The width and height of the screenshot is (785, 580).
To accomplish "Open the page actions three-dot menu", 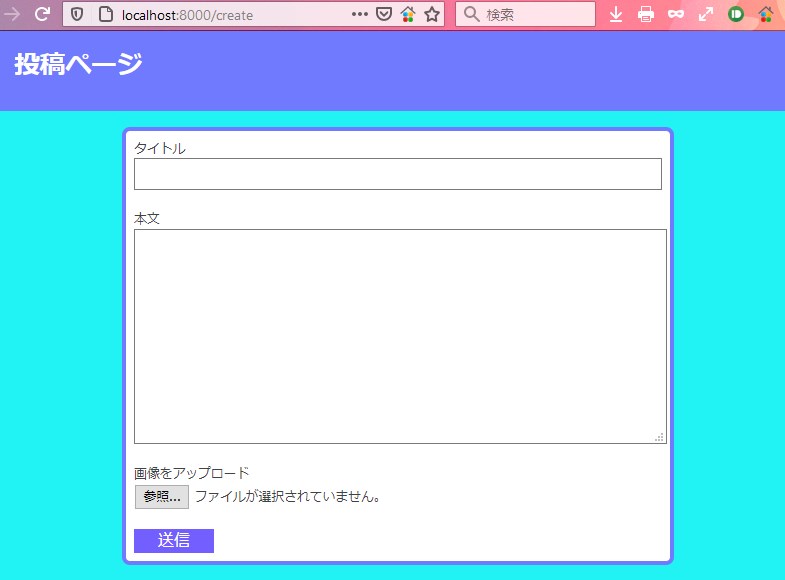I will (360, 14).
